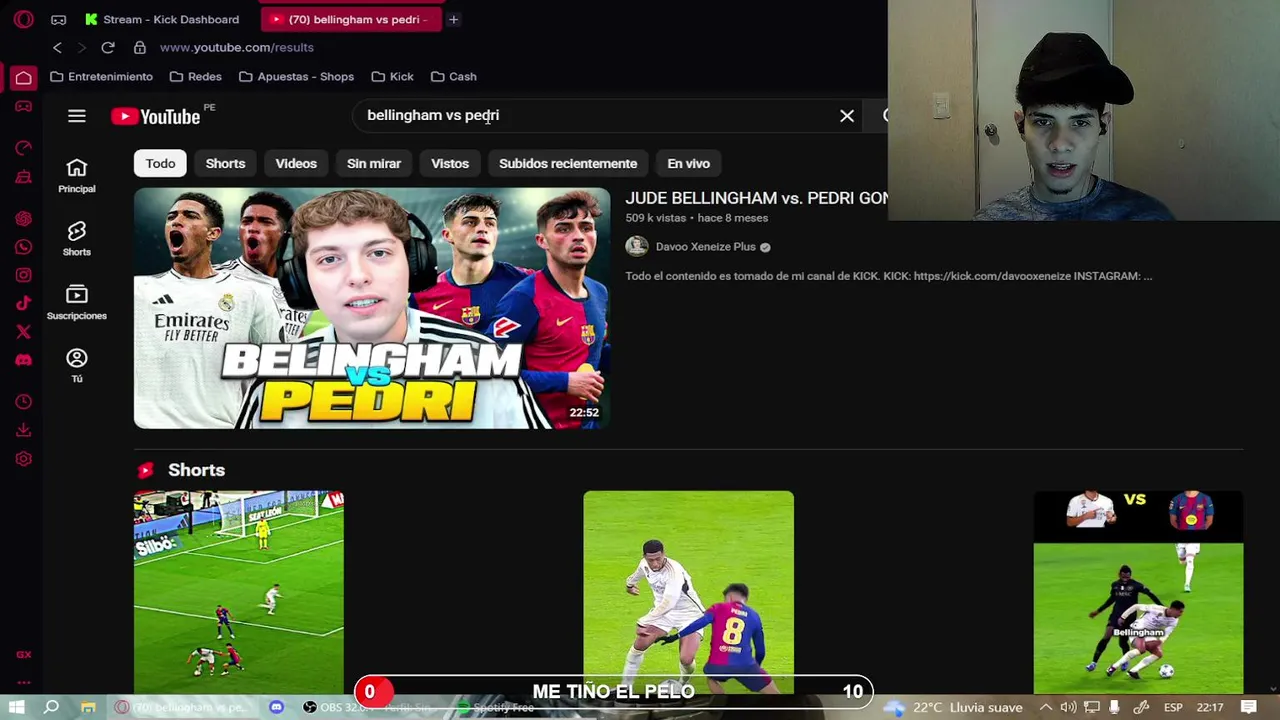Open TikTok from the Opera sidebar
The image size is (1280, 720).
[x=23, y=303]
